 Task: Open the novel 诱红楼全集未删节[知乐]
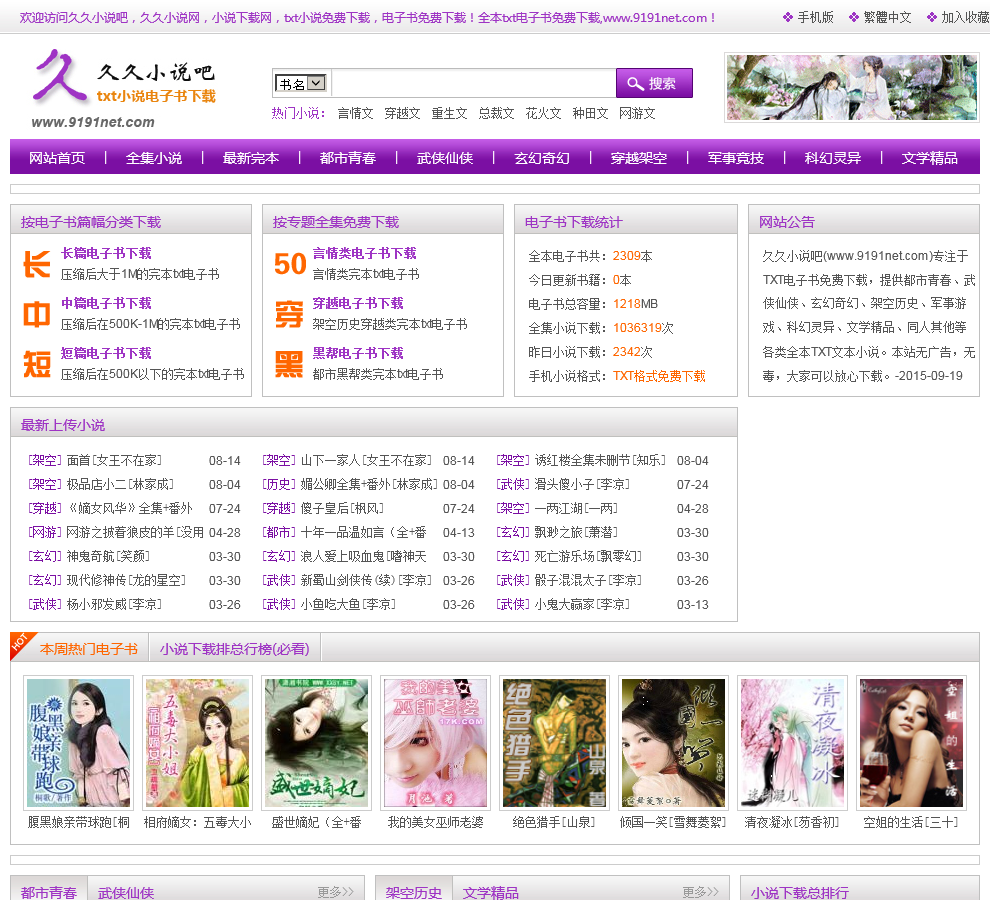(600, 460)
